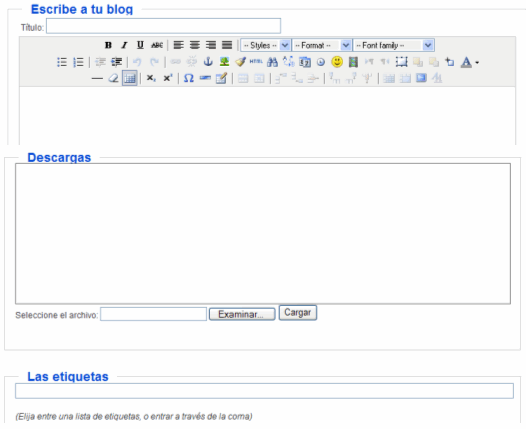Open the Font family dropdown

pos(393,45)
